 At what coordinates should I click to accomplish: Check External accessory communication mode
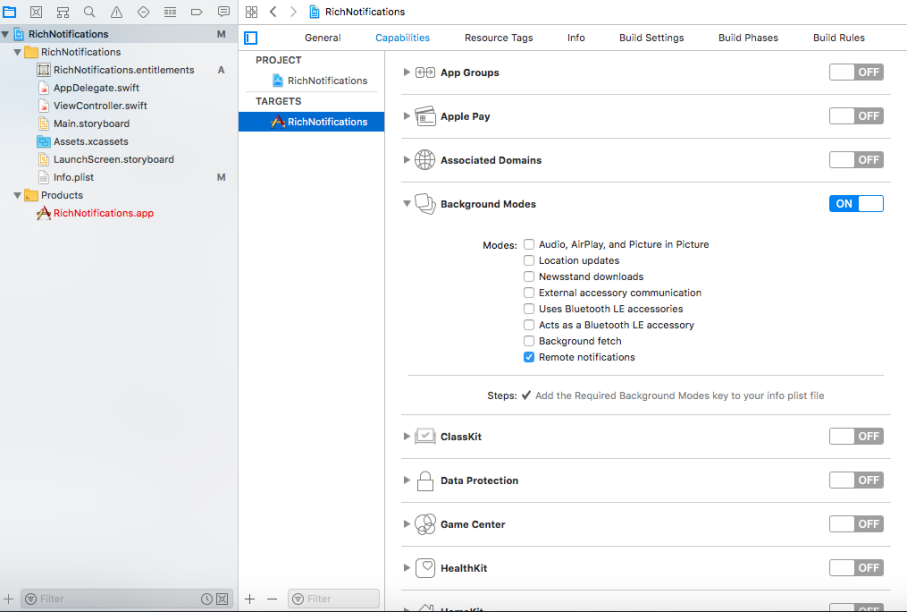[529, 293]
